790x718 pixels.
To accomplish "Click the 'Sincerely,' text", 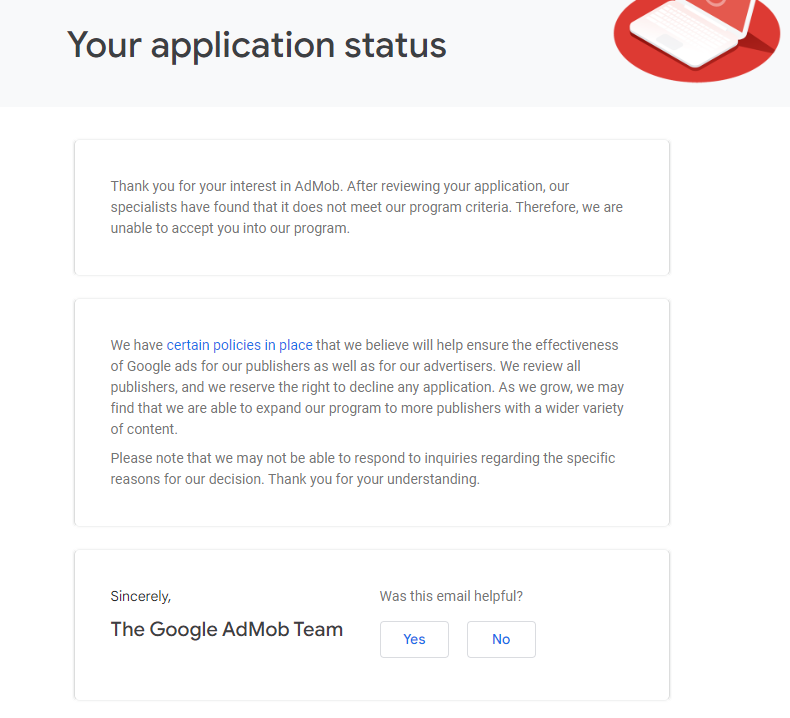I will click(141, 596).
